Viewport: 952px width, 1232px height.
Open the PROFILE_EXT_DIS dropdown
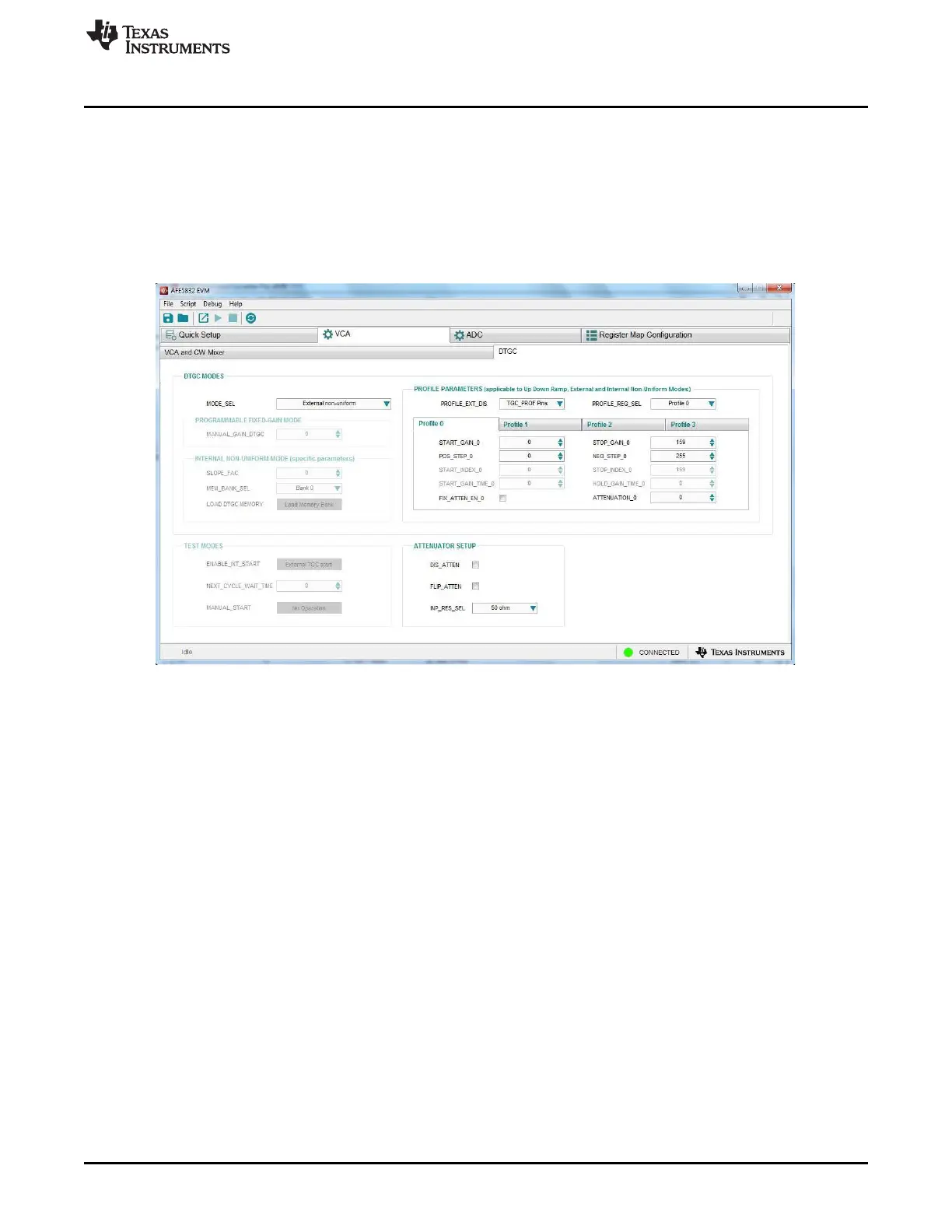pos(532,404)
